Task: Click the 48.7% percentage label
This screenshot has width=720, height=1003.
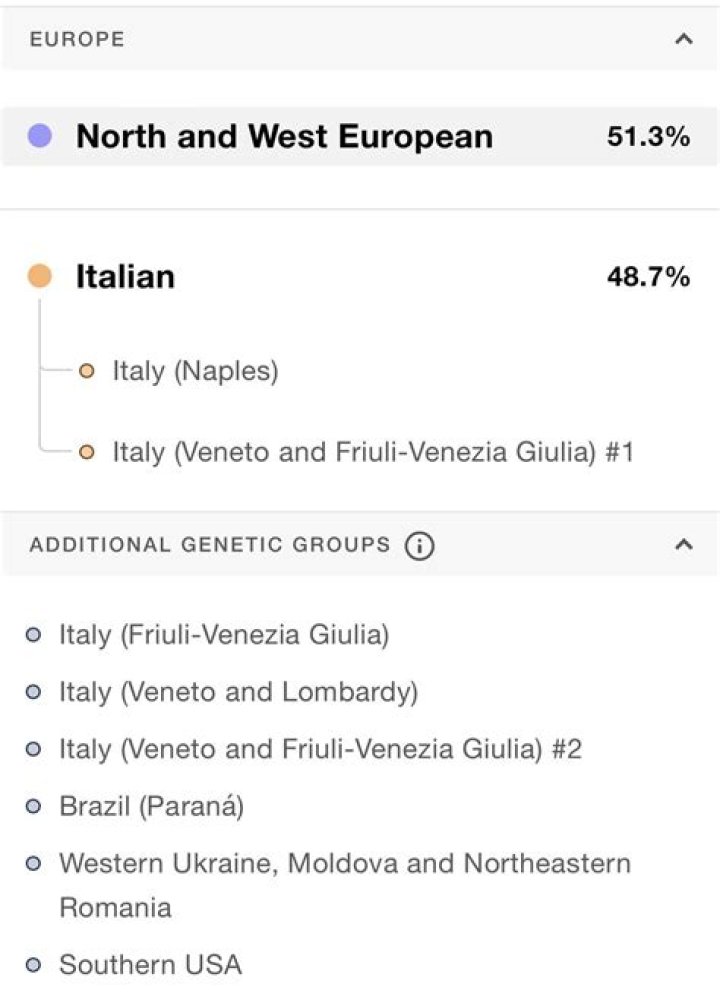Action: click(x=648, y=276)
